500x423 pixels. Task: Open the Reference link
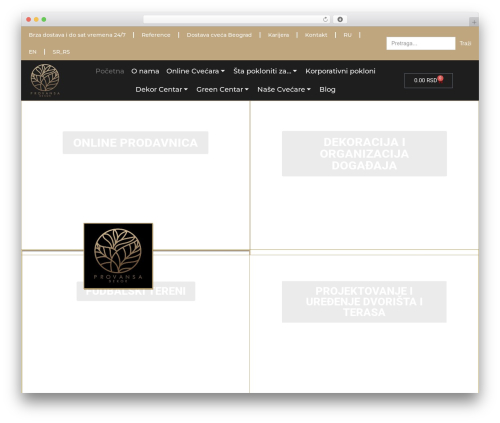pos(156,35)
